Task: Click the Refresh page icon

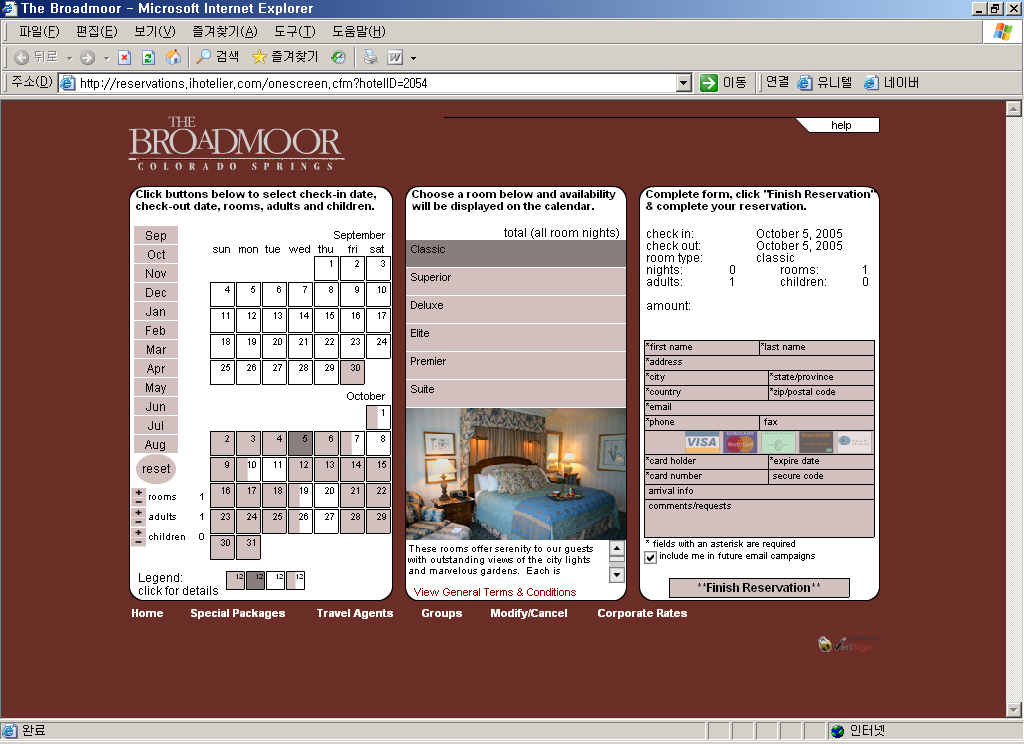Action: [x=148, y=57]
